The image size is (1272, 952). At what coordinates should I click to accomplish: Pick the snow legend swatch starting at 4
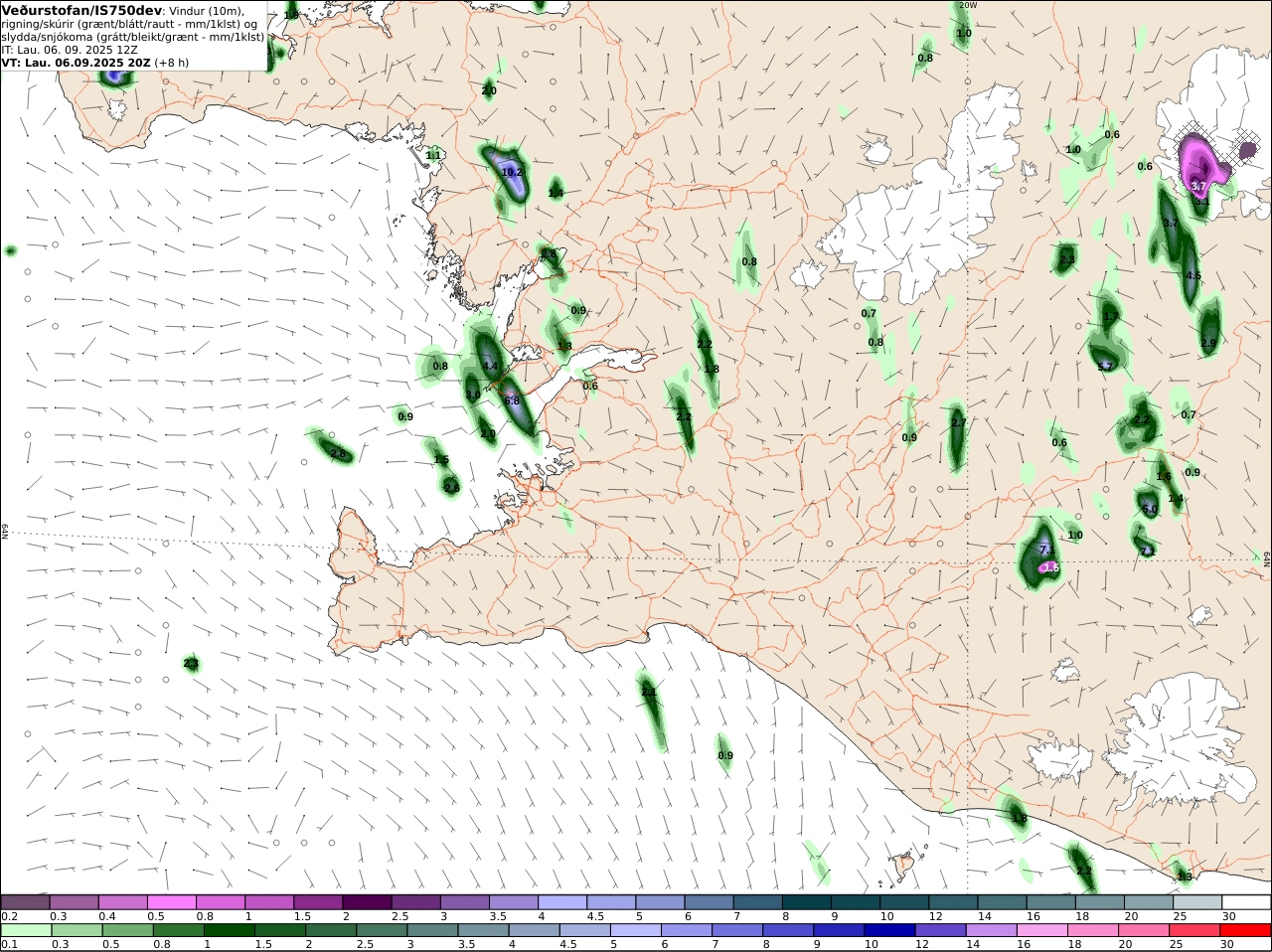coord(562,902)
